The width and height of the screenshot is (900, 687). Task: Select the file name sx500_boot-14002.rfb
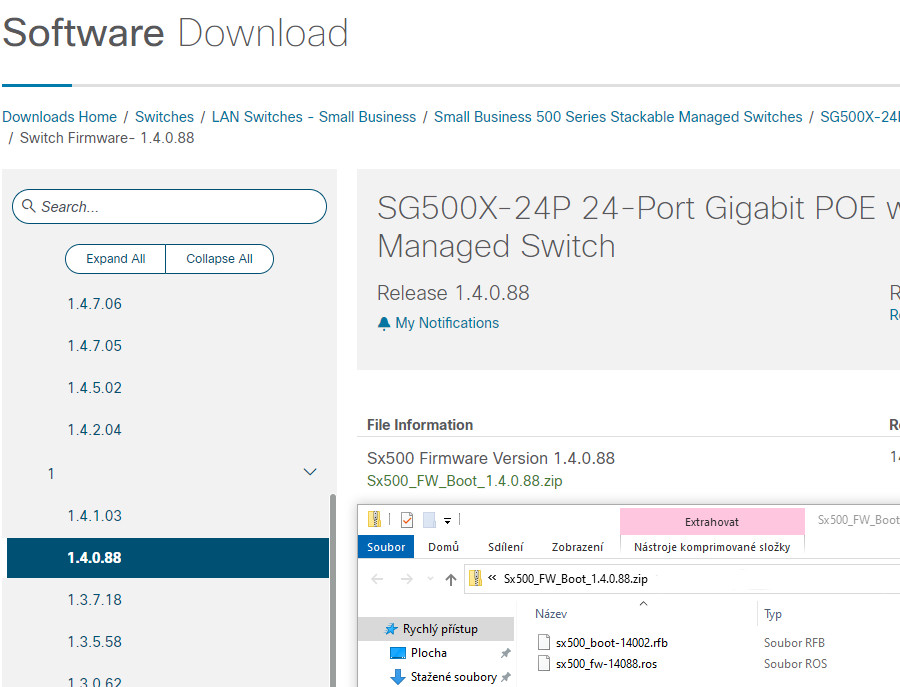coord(612,643)
